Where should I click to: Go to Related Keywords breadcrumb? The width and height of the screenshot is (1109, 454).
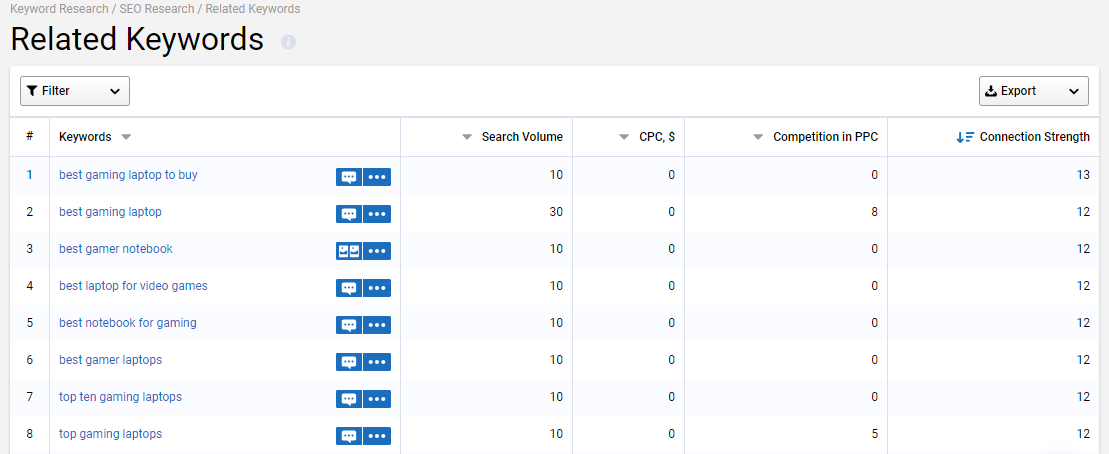click(x=252, y=9)
